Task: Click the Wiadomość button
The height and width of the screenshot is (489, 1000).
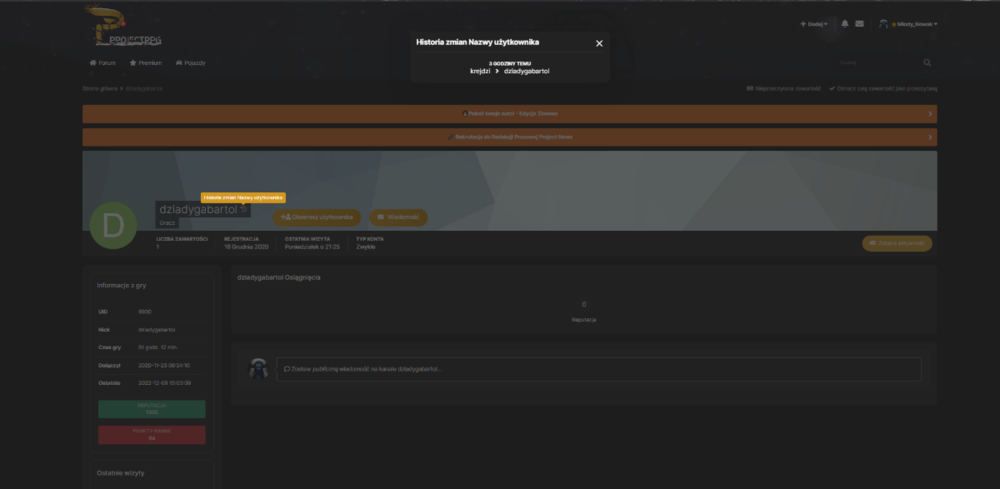Action: (x=398, y=217)
